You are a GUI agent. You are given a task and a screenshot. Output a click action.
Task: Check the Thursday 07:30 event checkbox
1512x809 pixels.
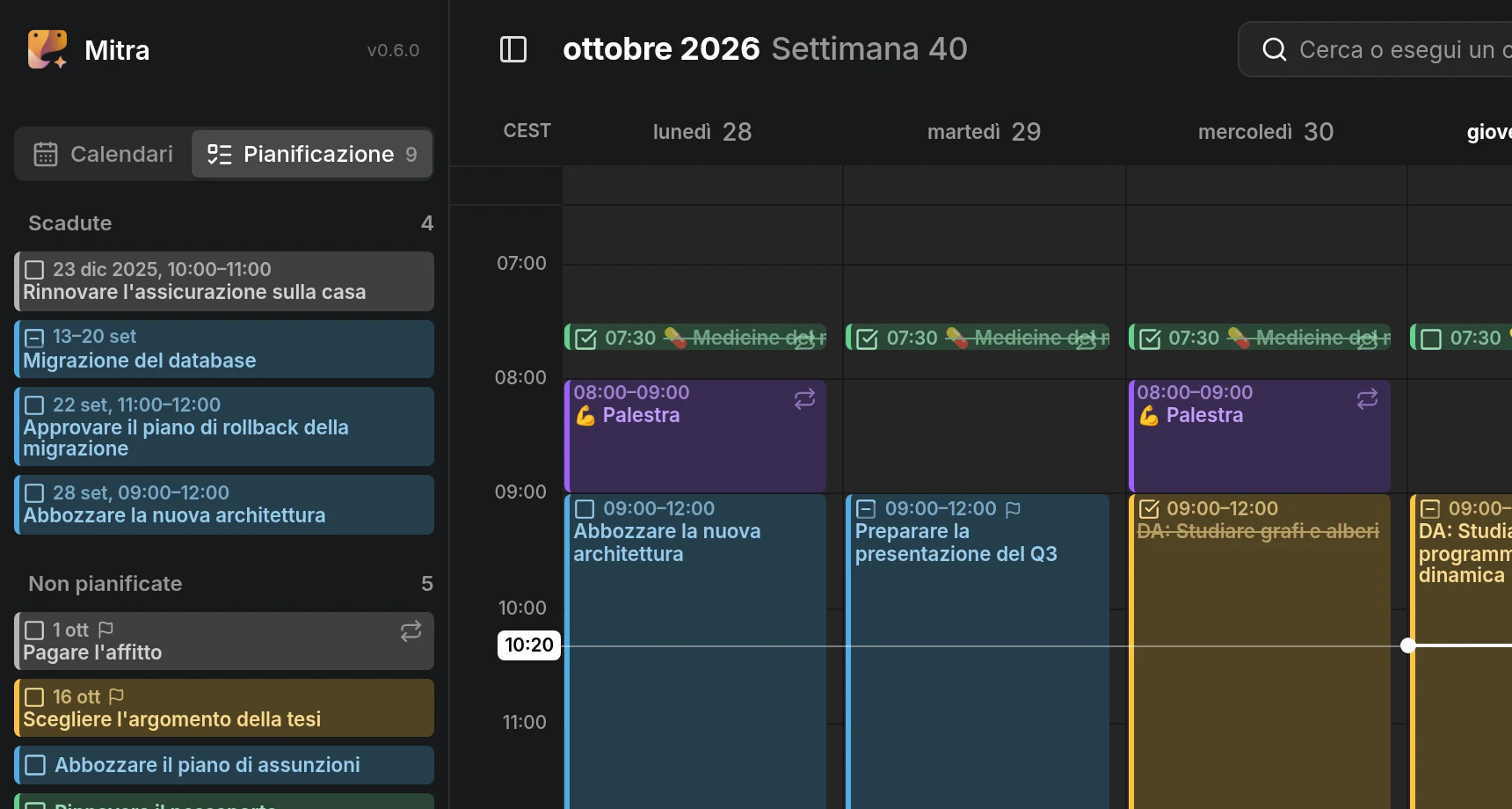1431,339
